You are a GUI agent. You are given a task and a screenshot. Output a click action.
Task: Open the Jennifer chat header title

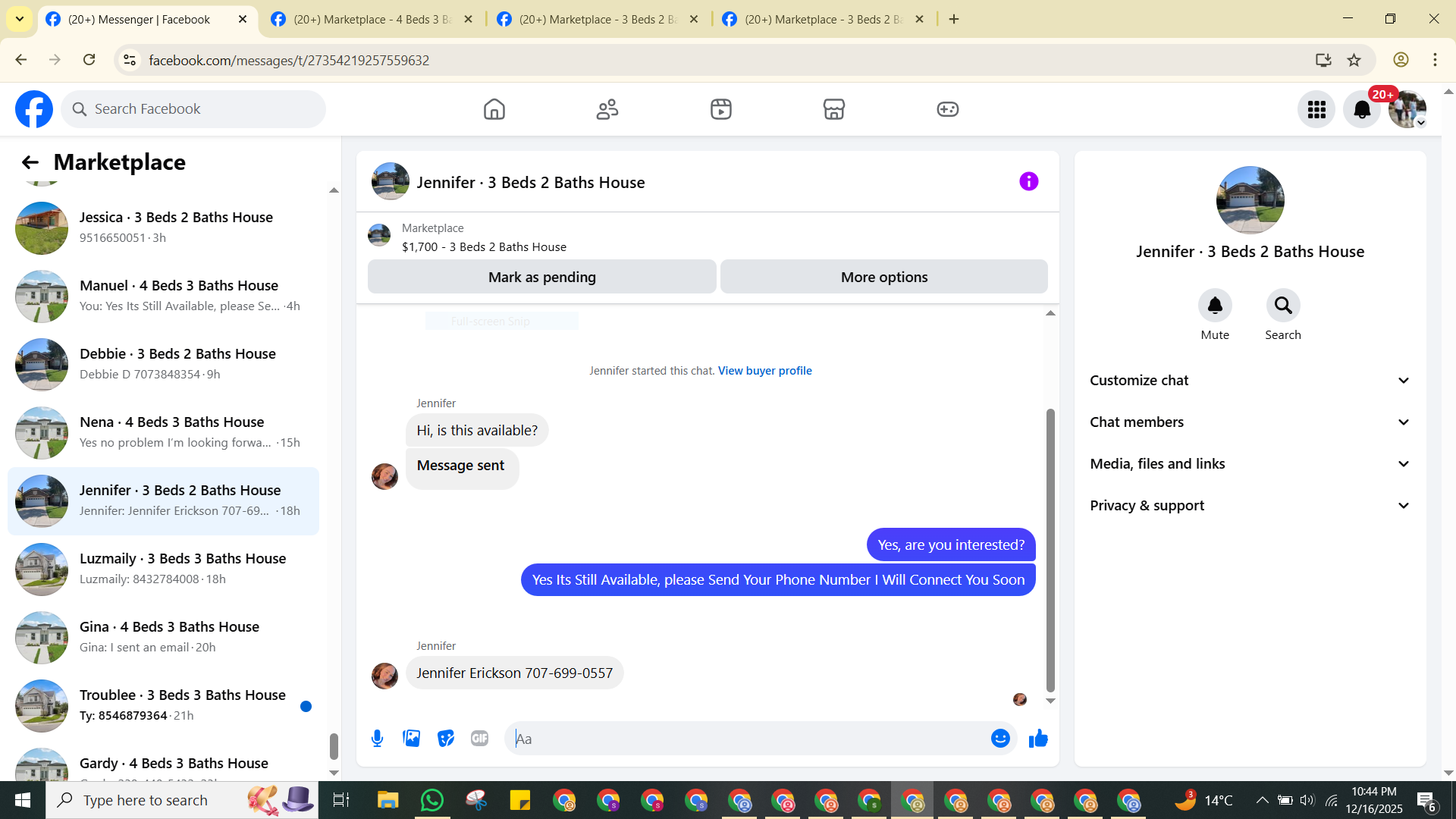coord(530,183)
